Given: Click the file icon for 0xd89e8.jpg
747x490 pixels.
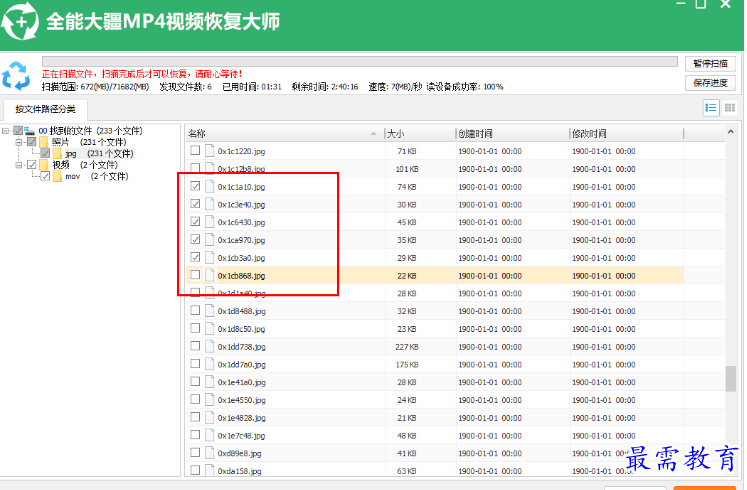Looking at the screenshot, I should click(x=210, y=453).
